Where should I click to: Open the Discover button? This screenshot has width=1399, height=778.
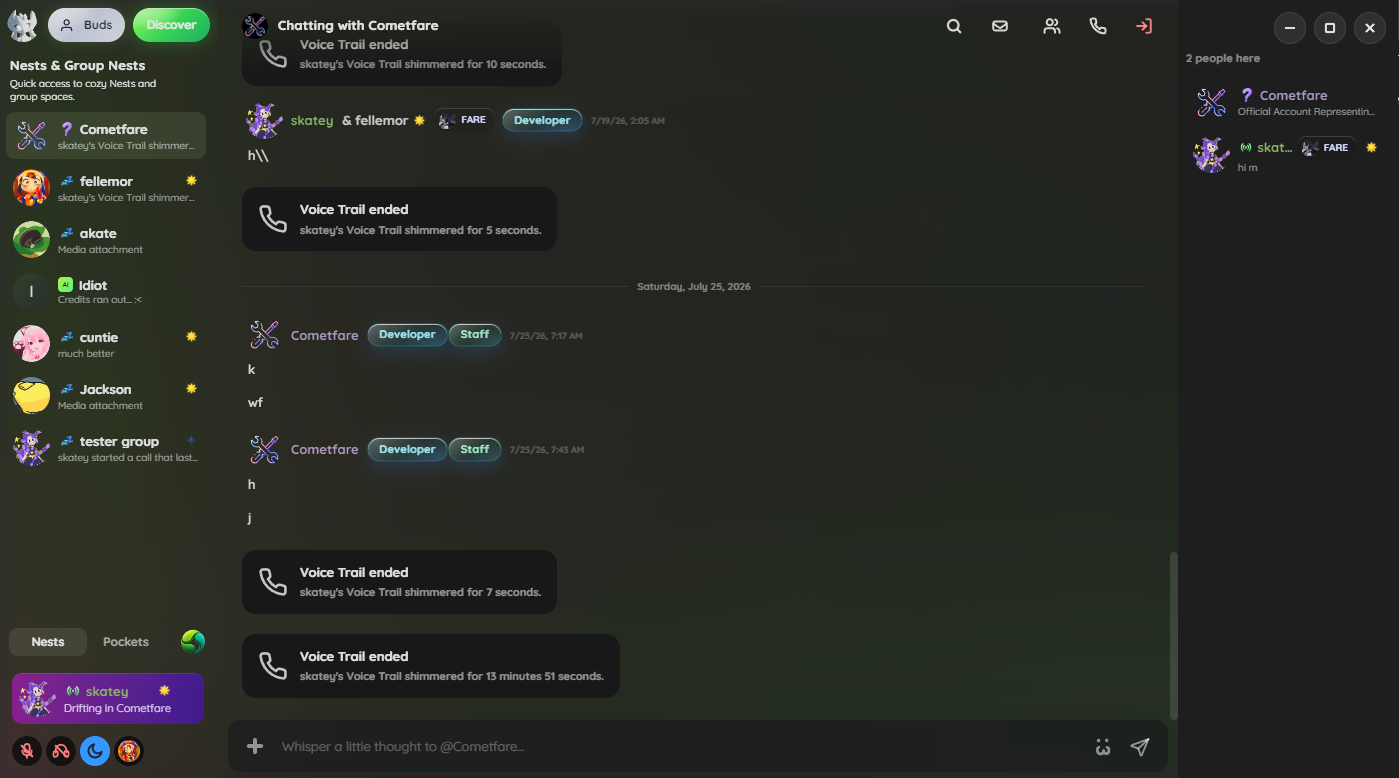[x=171, y=25]
